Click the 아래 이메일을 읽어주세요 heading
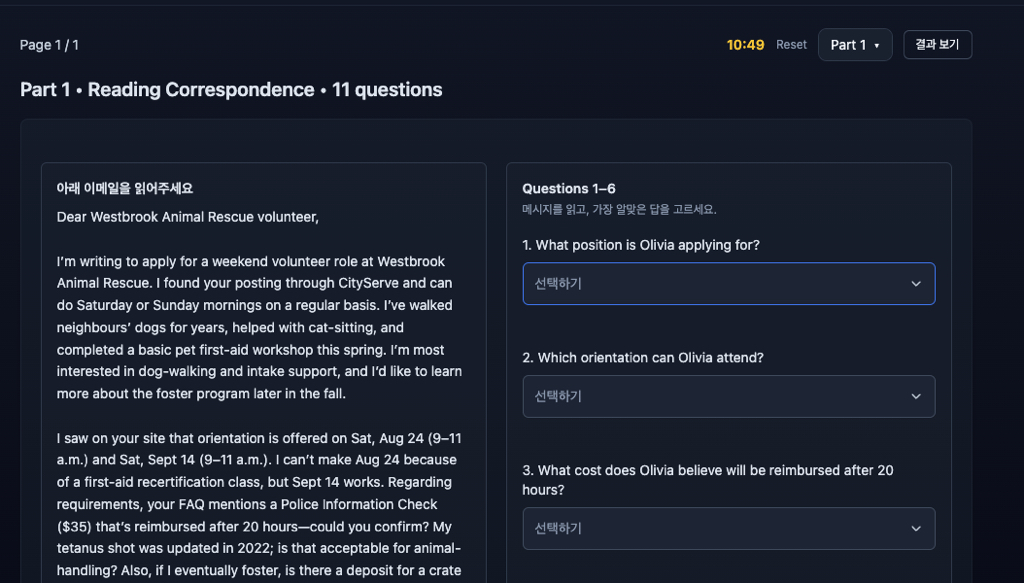 (x=125, y=188)
